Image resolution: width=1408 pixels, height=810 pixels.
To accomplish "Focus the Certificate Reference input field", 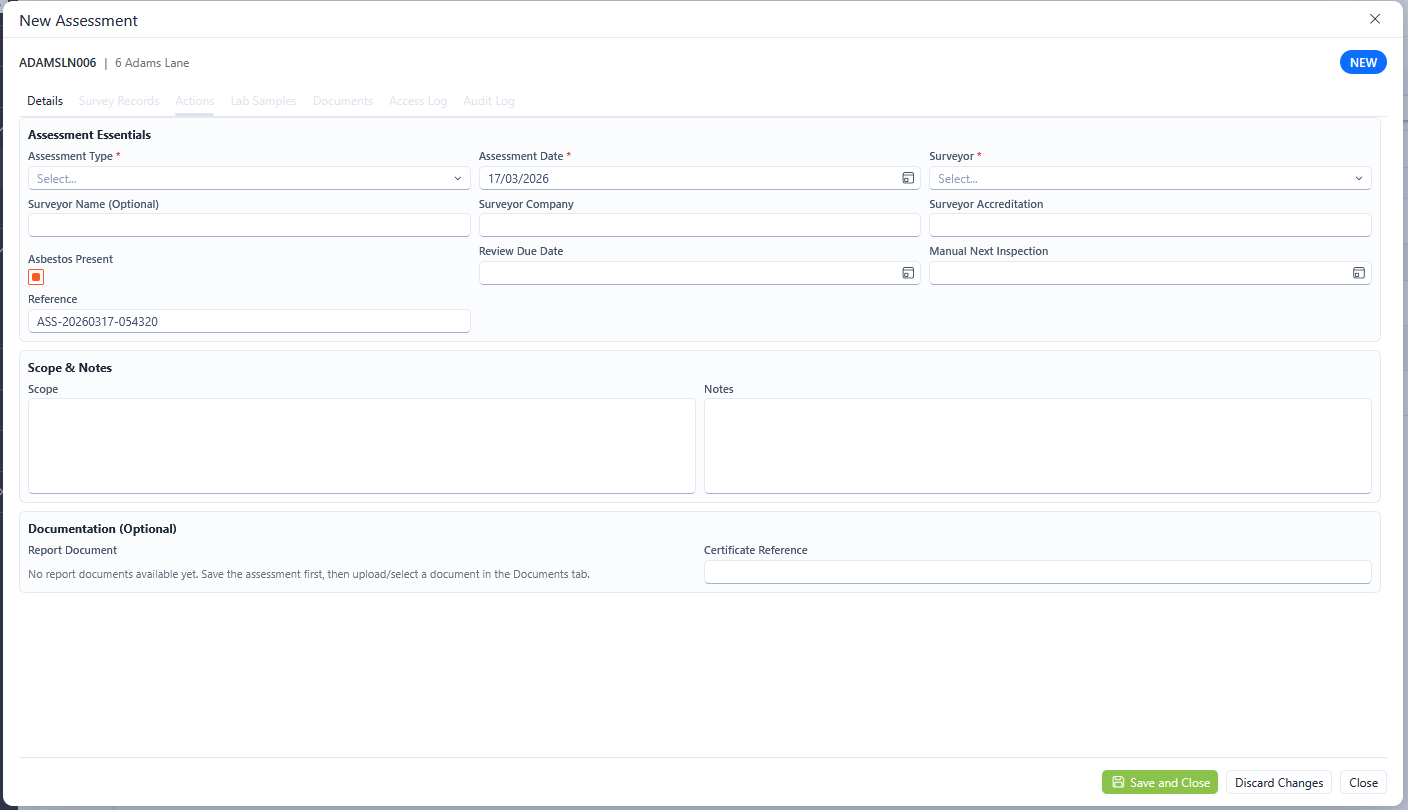I will [x=1037, y=572].
